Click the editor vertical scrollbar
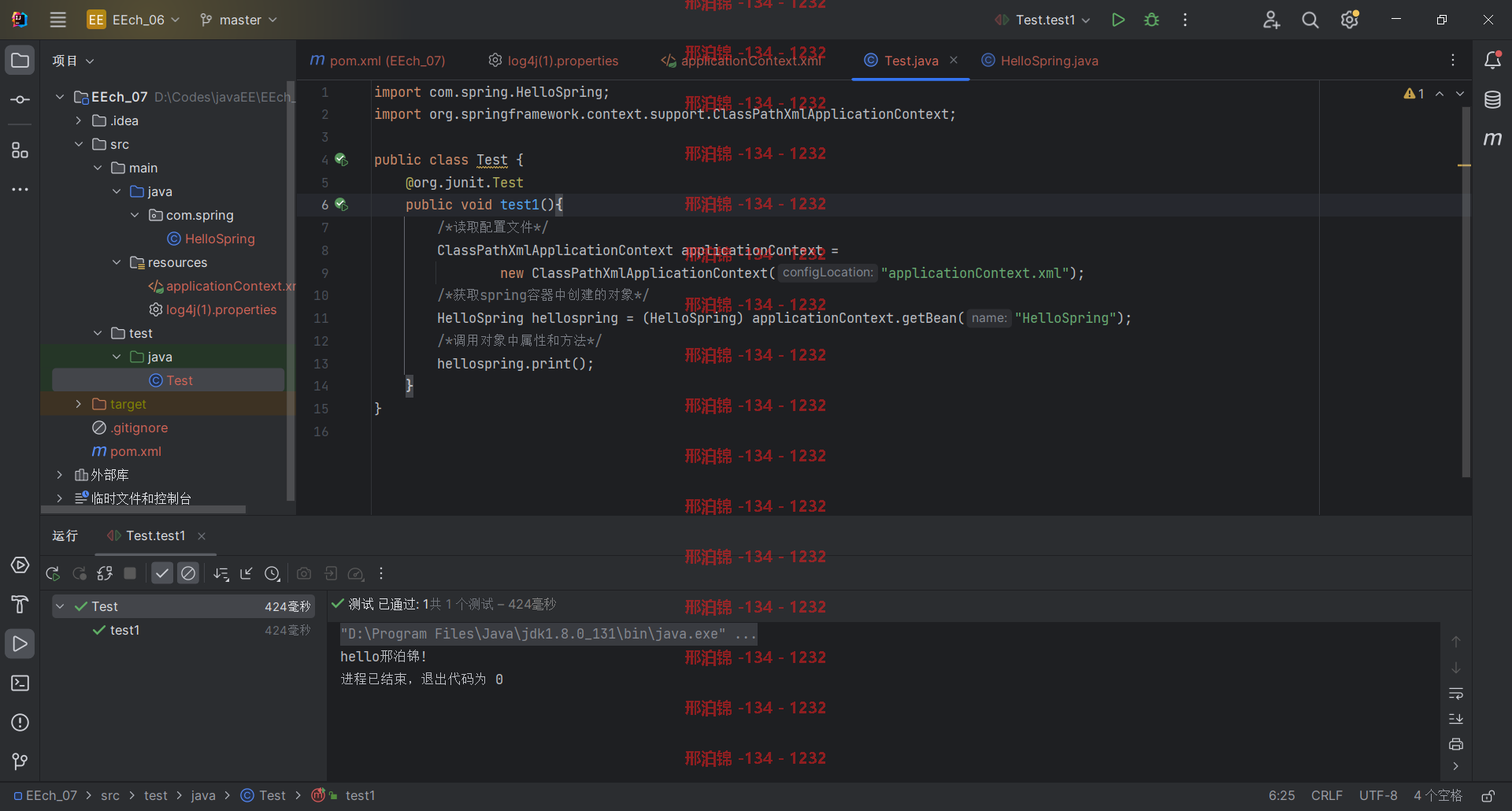Viewport: 1512px width, 811px height. pos(1466,291)
